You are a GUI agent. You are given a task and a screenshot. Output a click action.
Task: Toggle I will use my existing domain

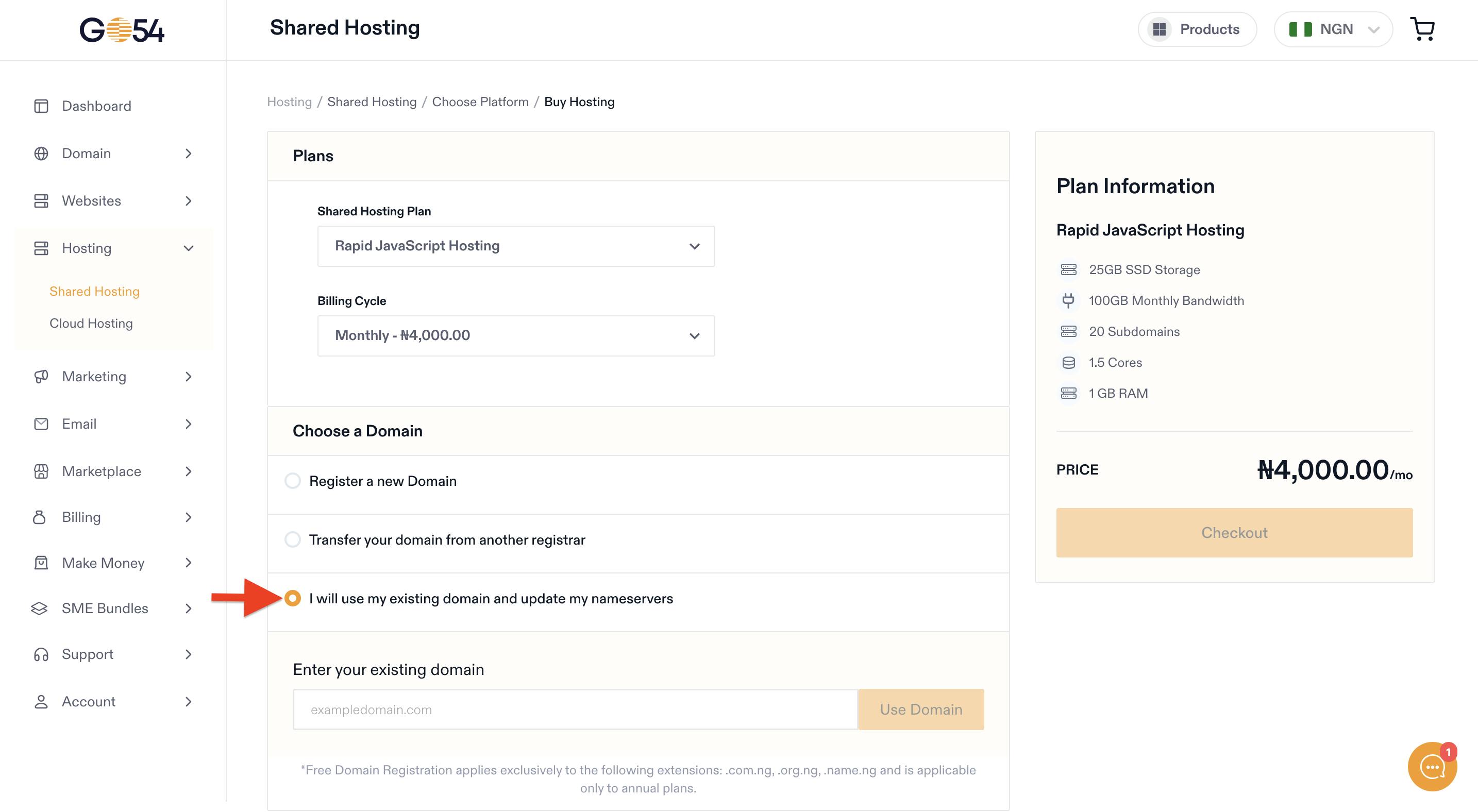(293, 597)
